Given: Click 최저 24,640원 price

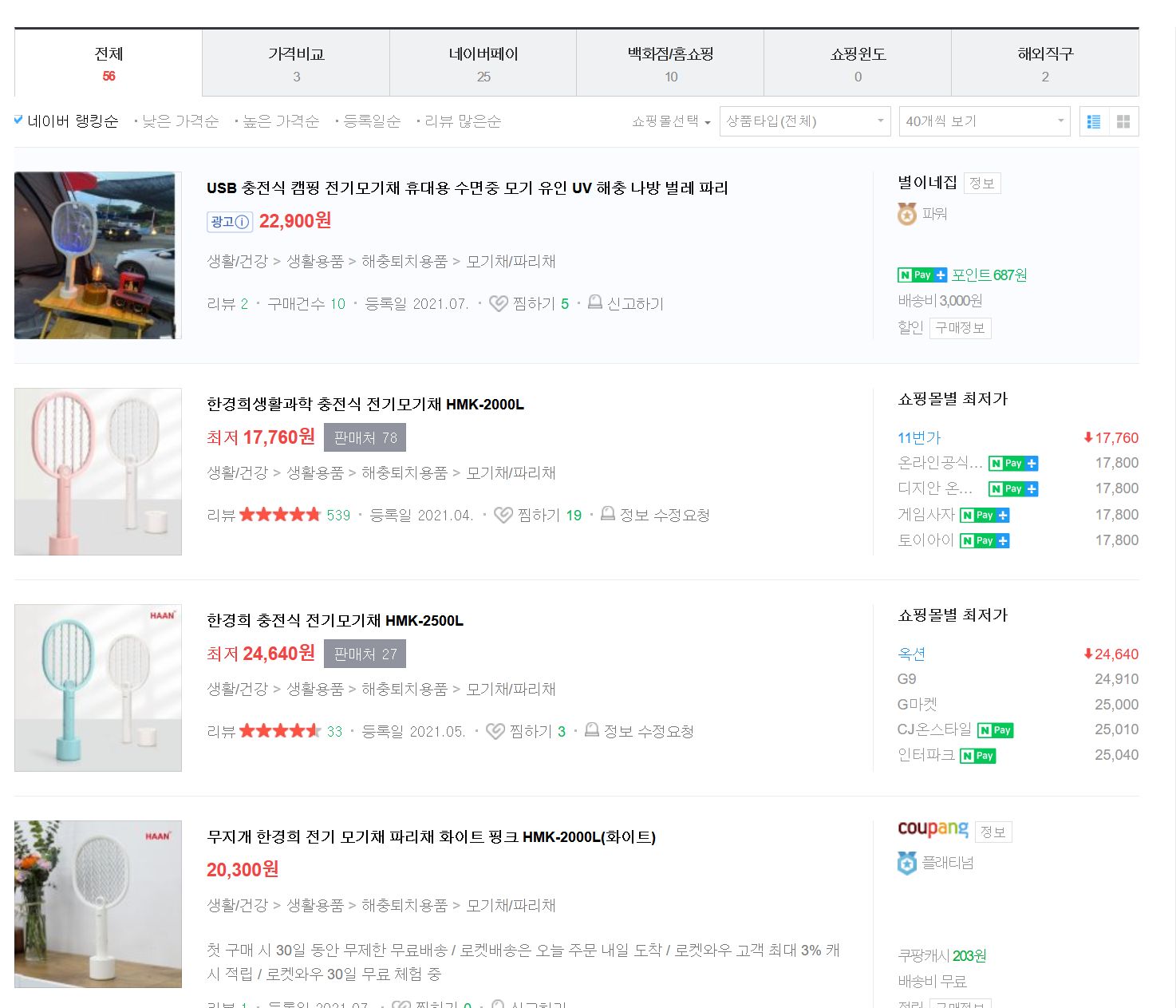Looking at the screenshot, I should [261, 654].
